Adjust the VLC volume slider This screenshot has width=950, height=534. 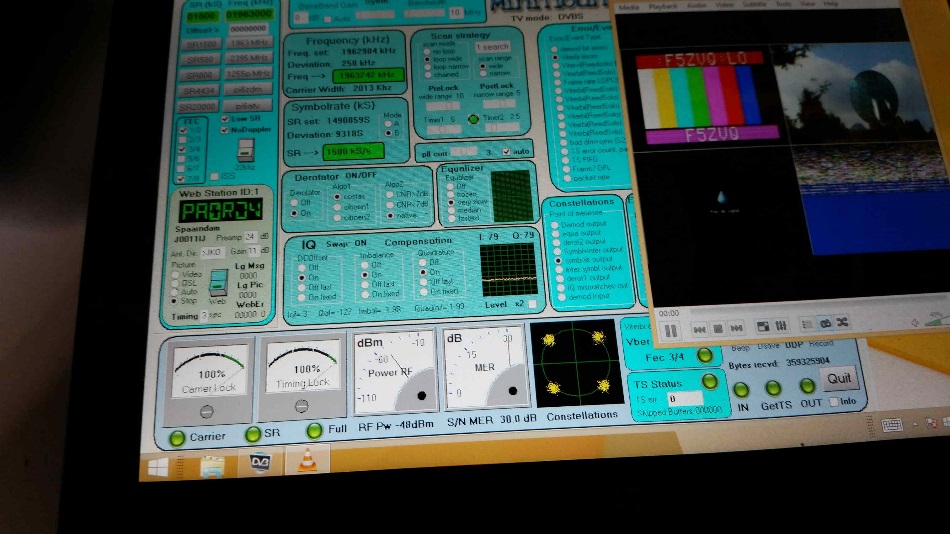pos(937,320)
